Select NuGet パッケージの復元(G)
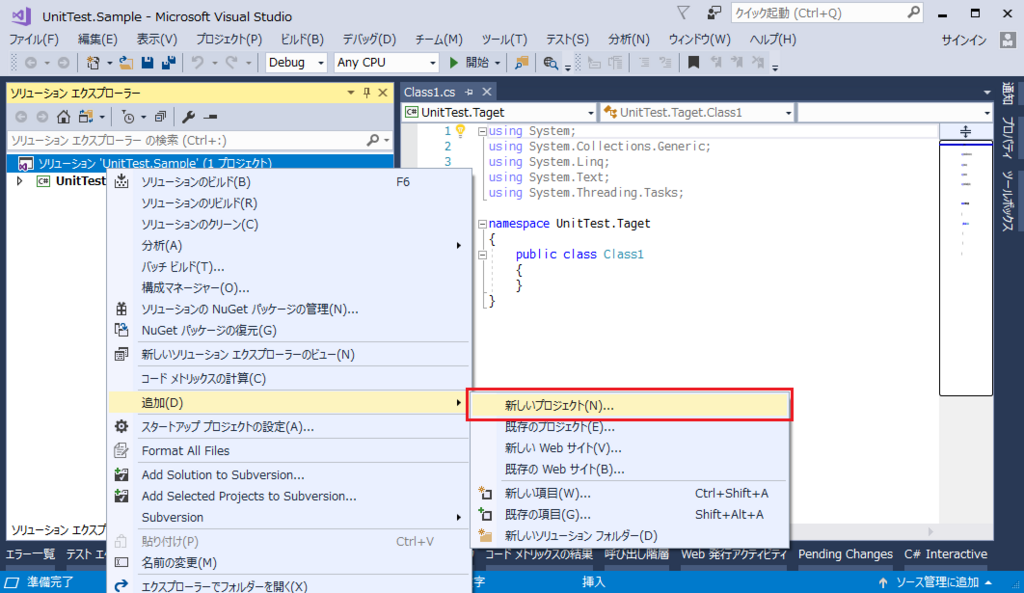 [x=289, y=330]
